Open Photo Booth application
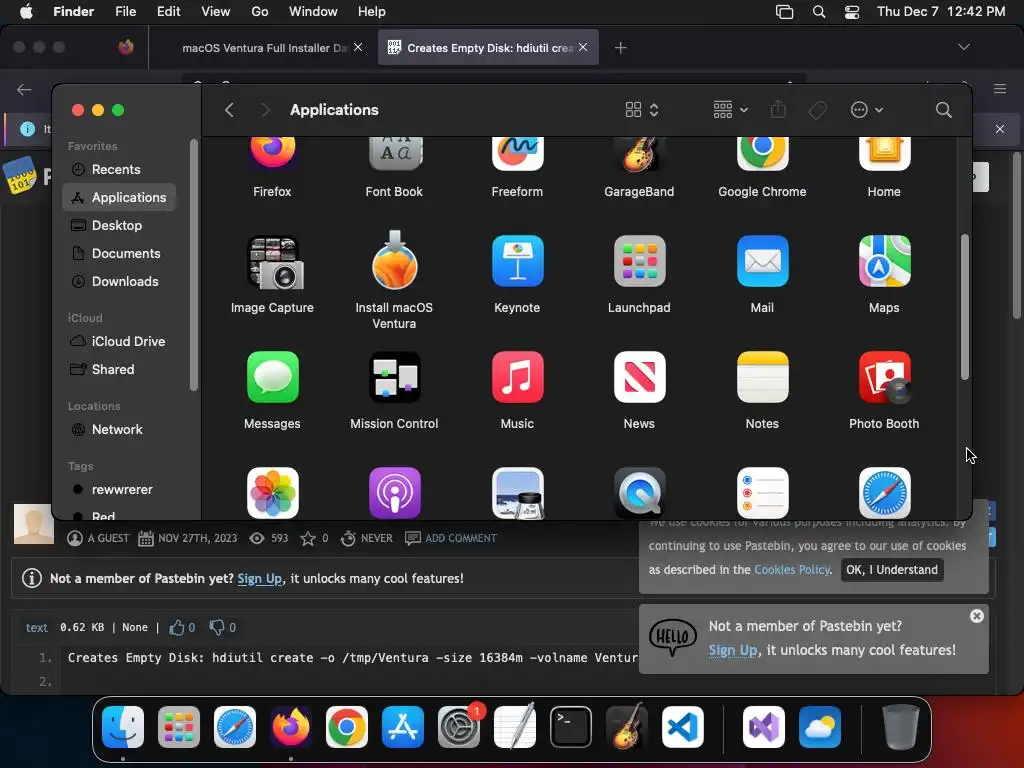This screenshot has width=1024, height=768. tap(884, 377)
